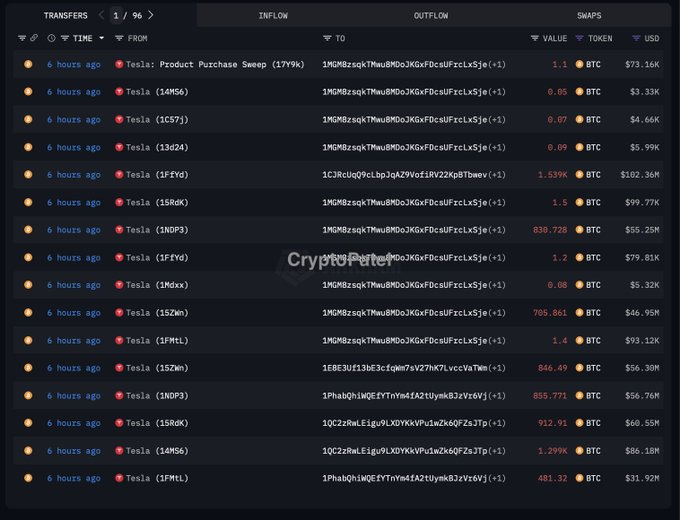Open recipient address 1CJRcUqQ9cLbpJqAZ9VofiRV22KpBTbwev

pos(405,174)
